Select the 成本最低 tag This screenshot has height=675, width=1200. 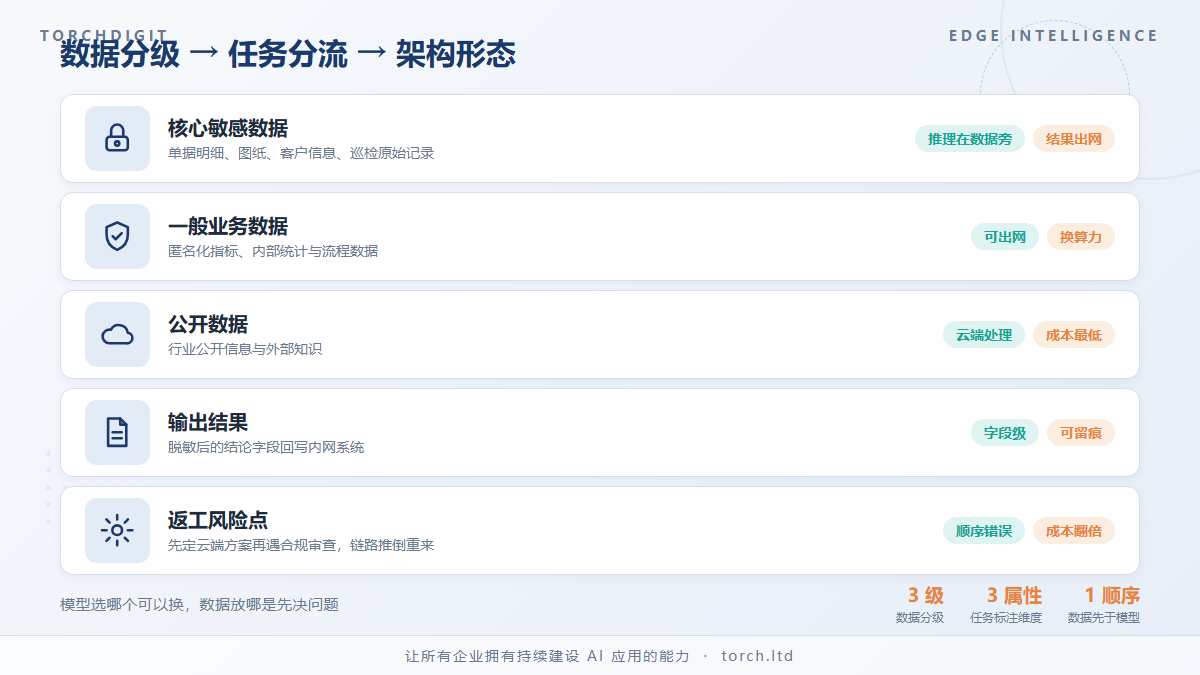1073,335
